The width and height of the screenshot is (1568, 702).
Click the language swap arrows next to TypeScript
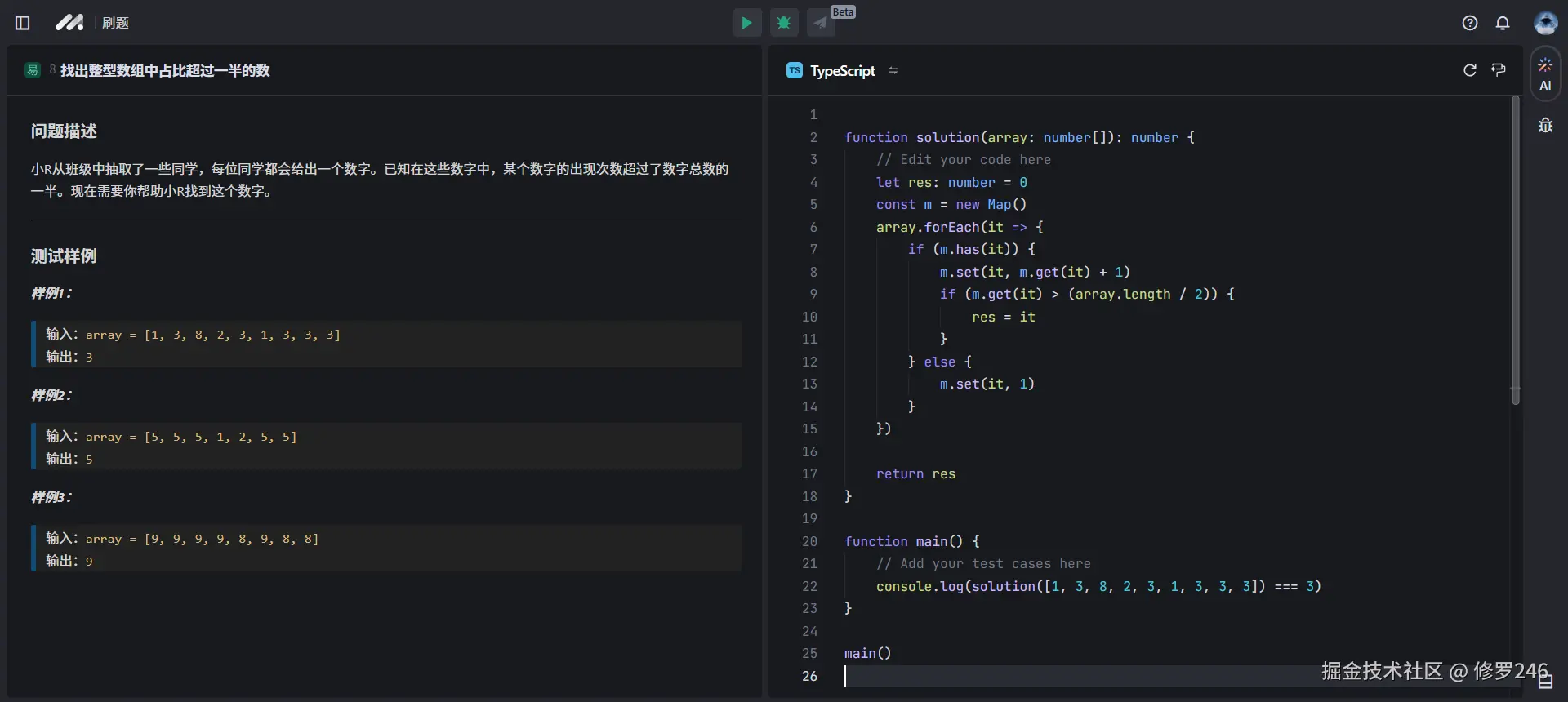click(x=893, y=71)
